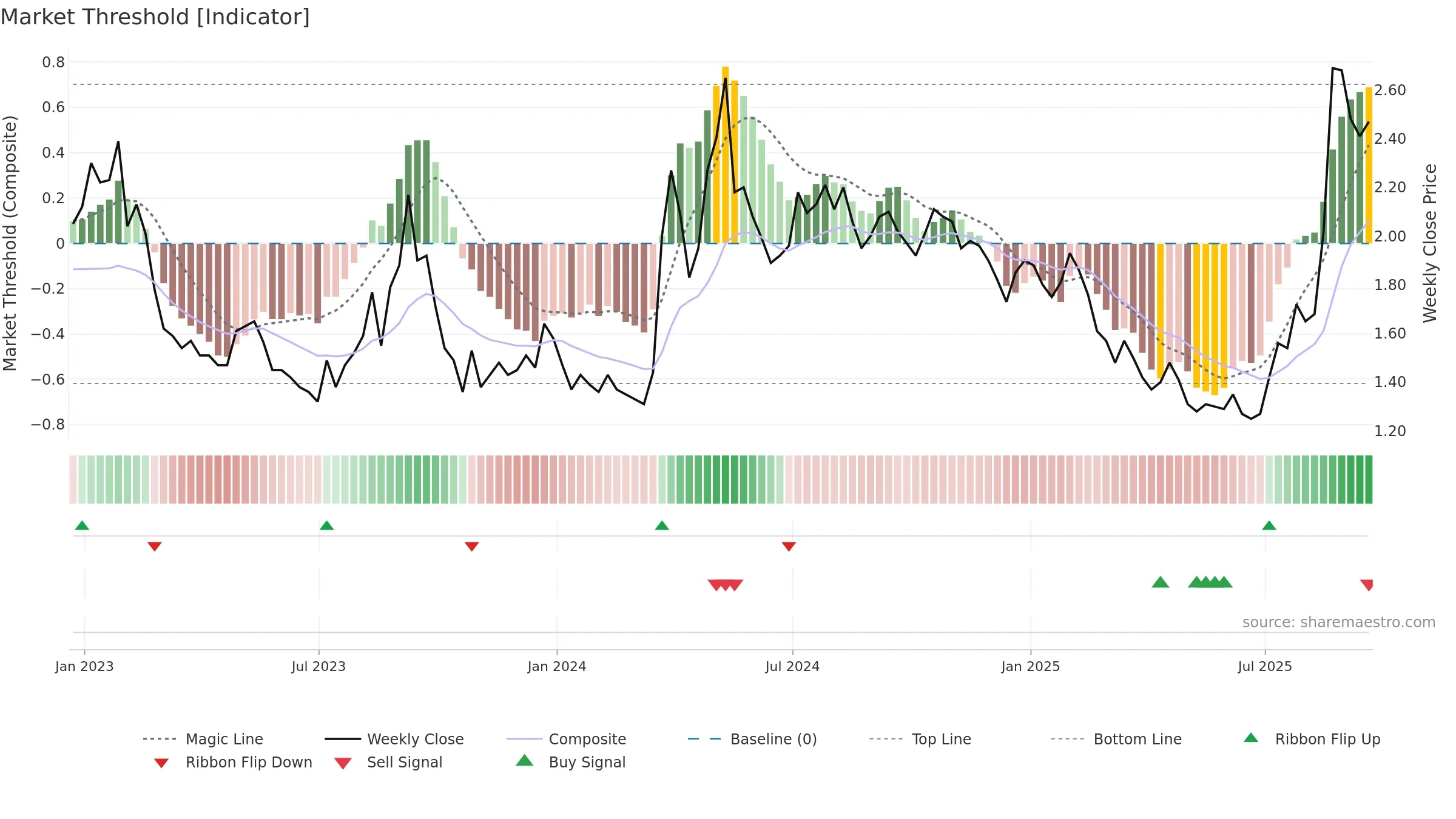The width and height of the screenshot is (1456, 819).
Task: Click the −0.8 left axis tick label
Action: 48,425
